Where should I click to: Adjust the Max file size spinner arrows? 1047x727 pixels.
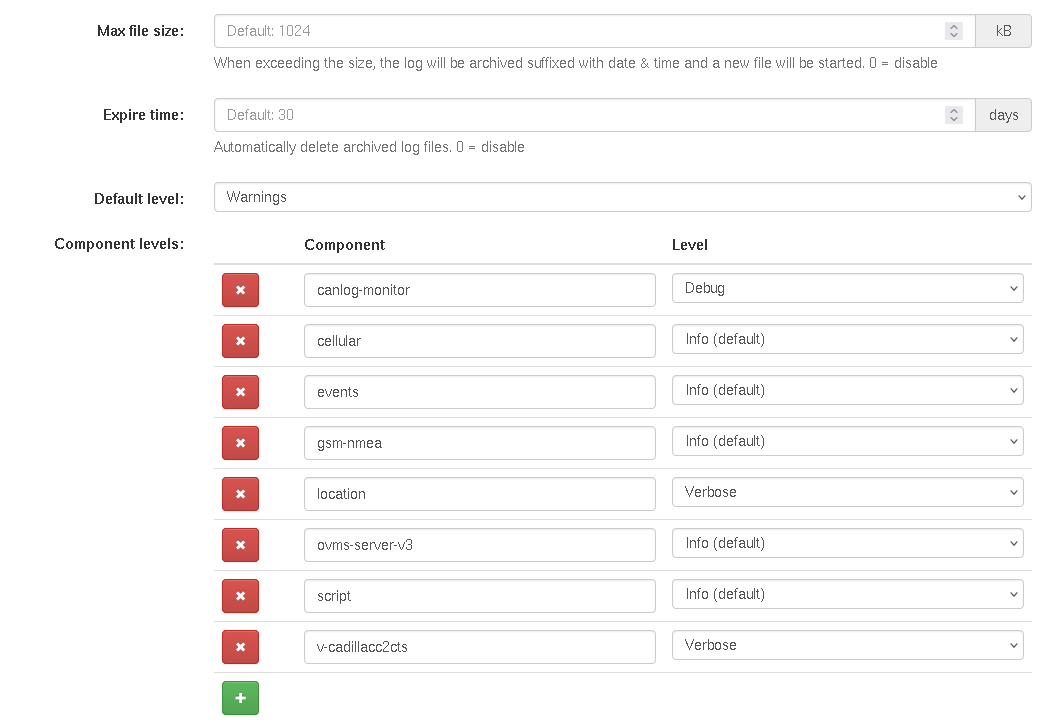click(x=954, y=31)
